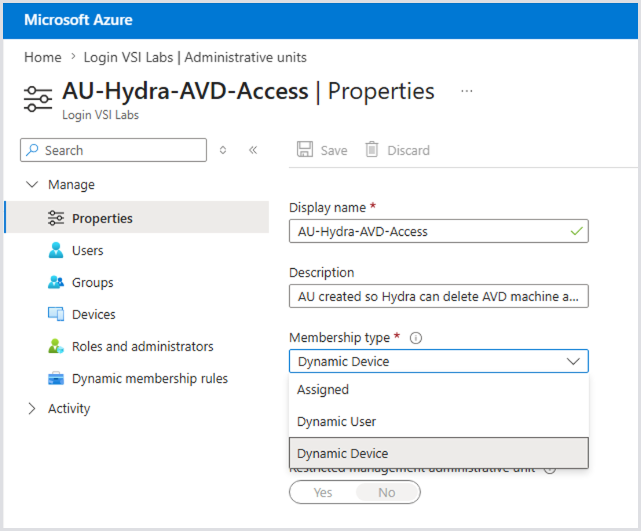This screenshot has width=641, height=531.
Task: Click the Description input field
Action: coord(439,296)
